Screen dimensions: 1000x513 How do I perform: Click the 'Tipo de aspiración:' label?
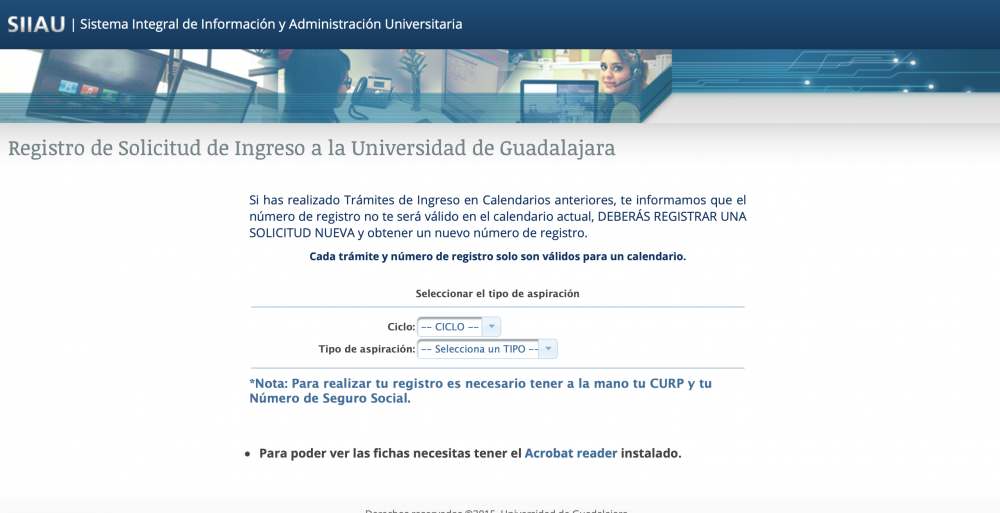[x=367, y=349]
